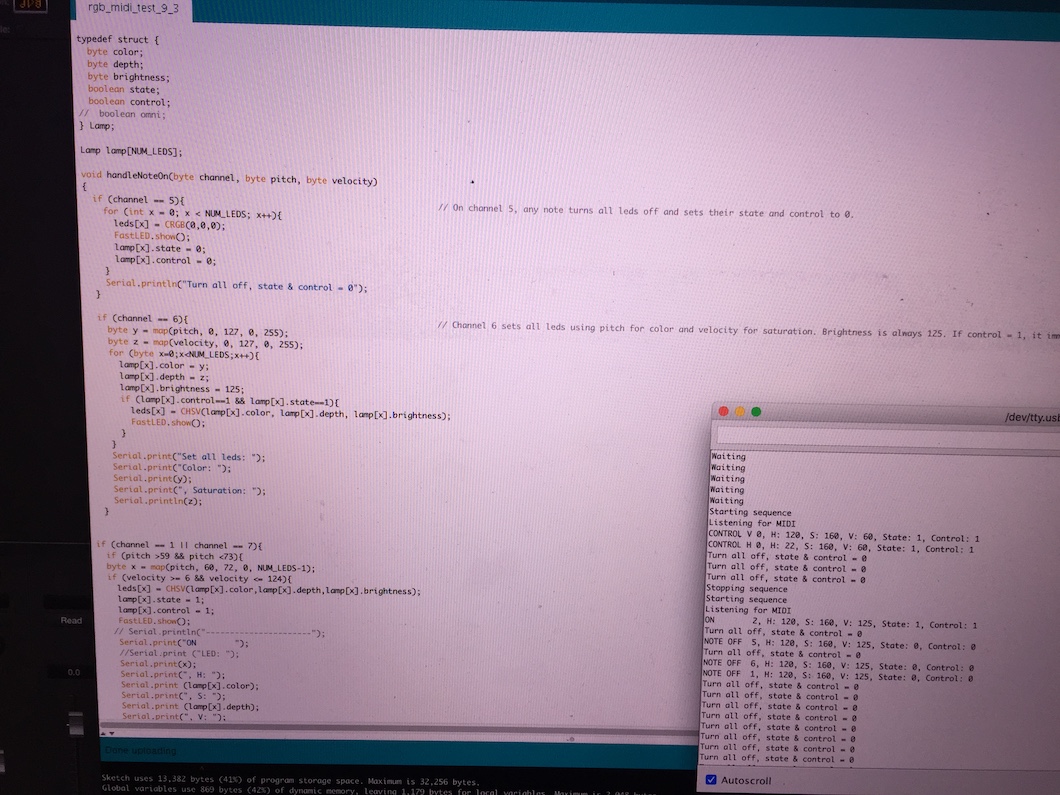Click the Done uploading status bar
Screen dimensions: 1060x795
(x=140, y=750)
